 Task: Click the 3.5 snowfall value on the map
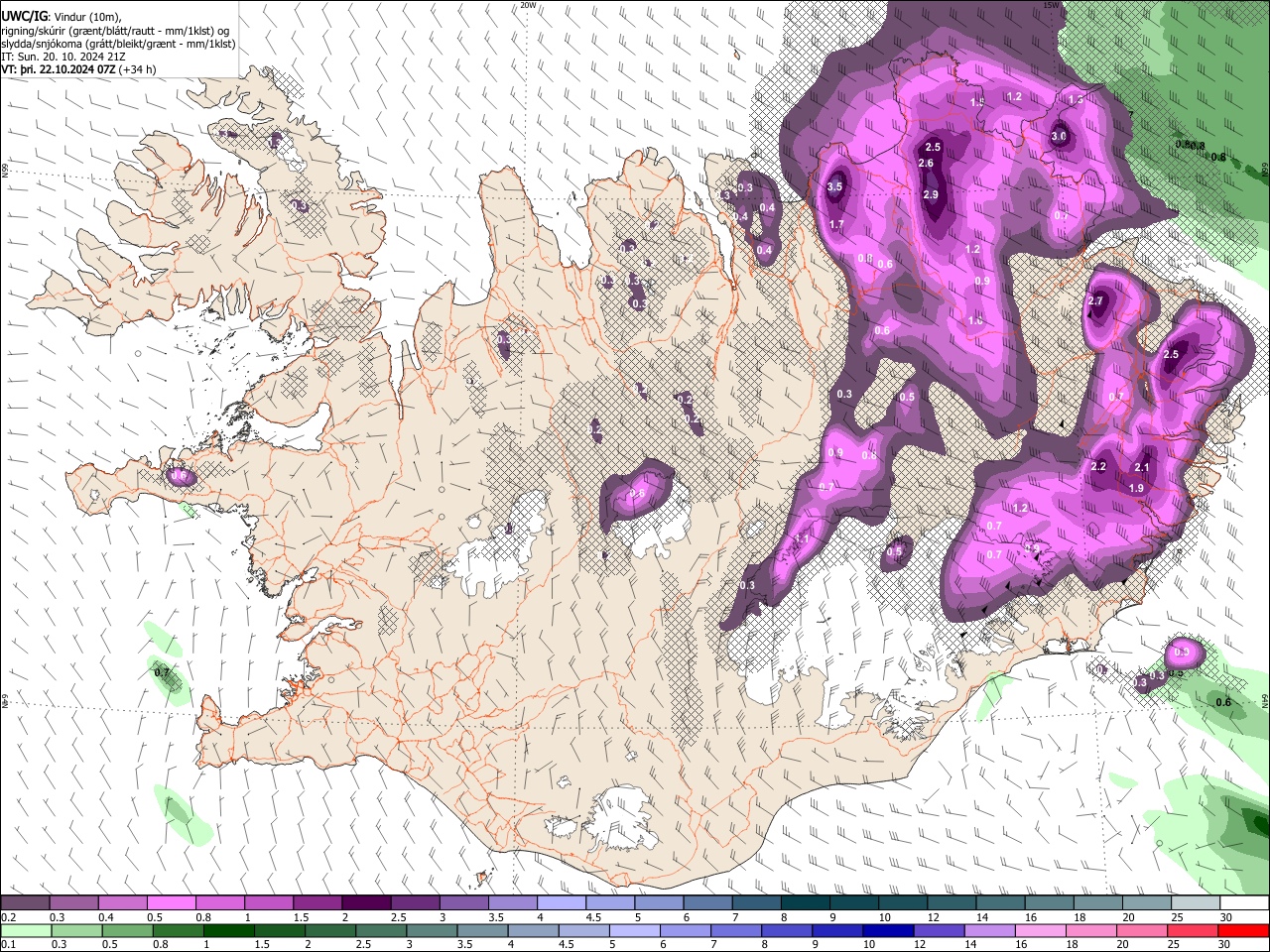pyautogui.click(x=834, y=186)
